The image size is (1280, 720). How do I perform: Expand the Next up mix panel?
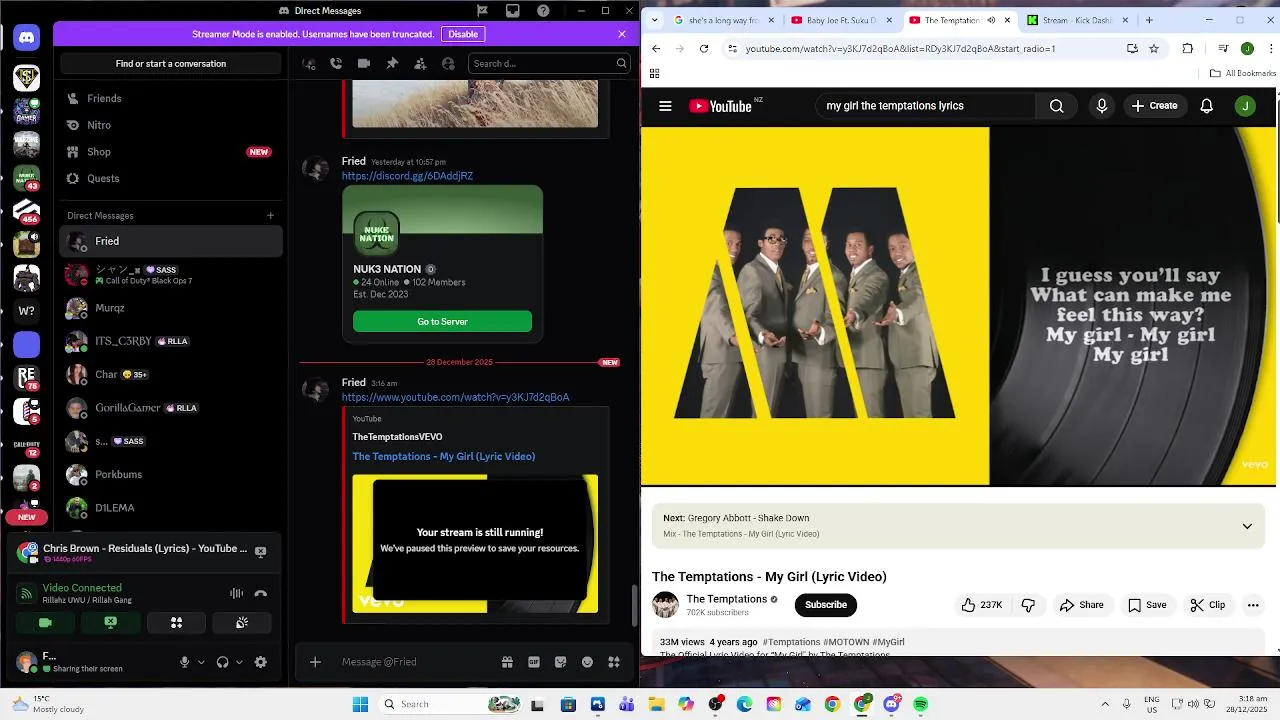point(1247,526)
